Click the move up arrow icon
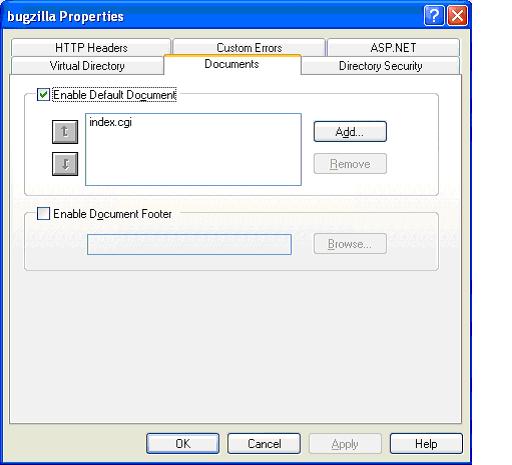 (65, 132)
